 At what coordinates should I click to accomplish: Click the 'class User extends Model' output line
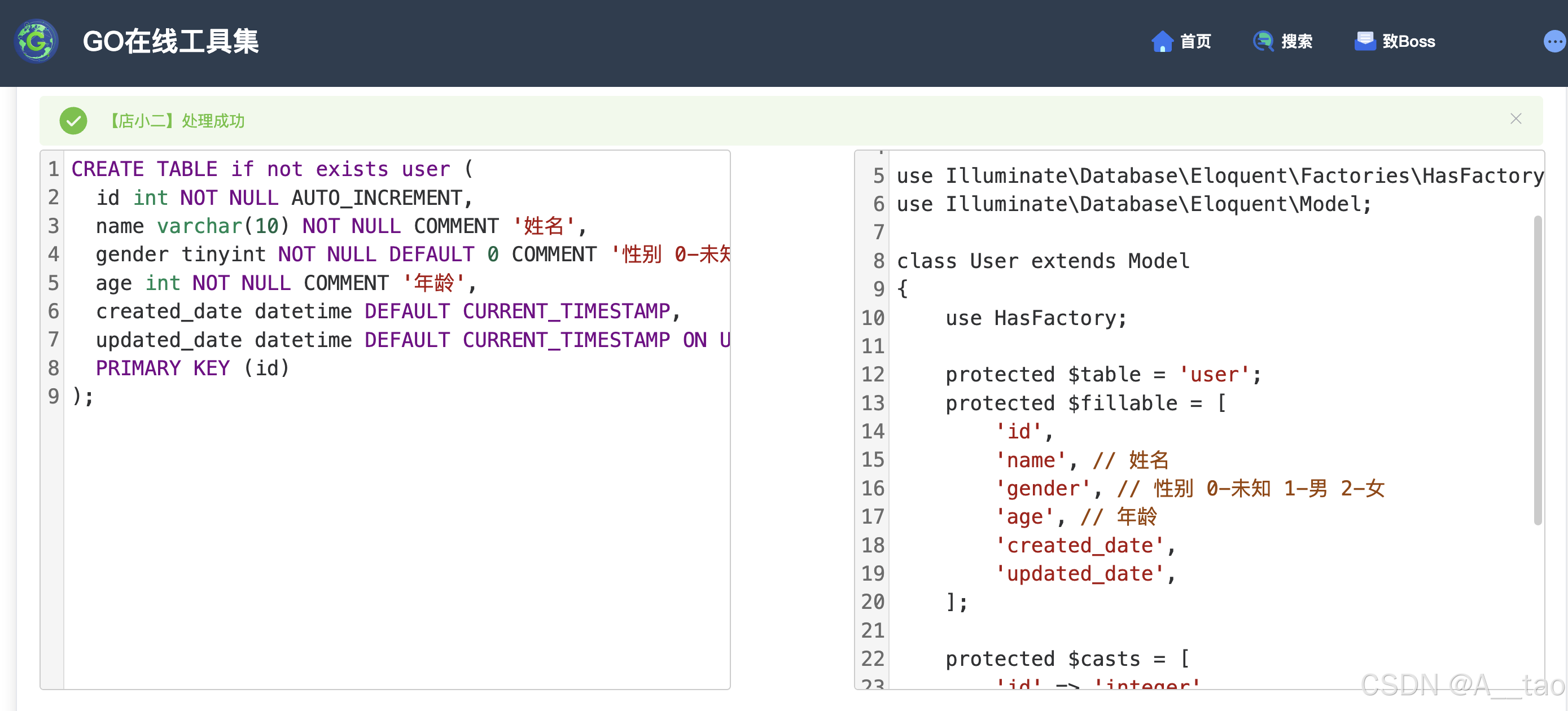click(1042, 261)
